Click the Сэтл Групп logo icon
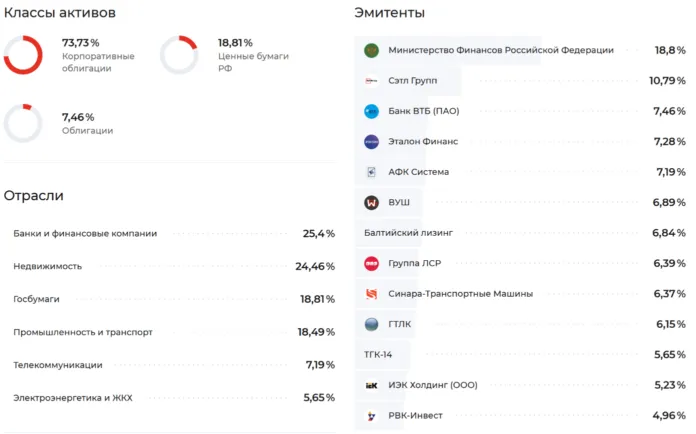696x434 pixels. point(371,81)
